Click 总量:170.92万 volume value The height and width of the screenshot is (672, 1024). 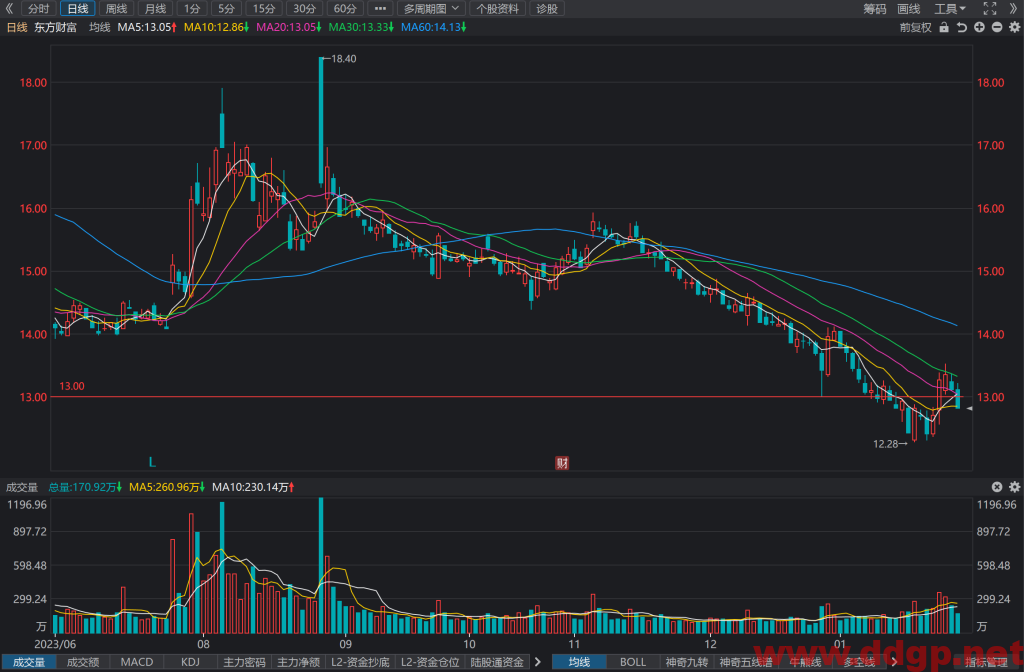point(85,487)
